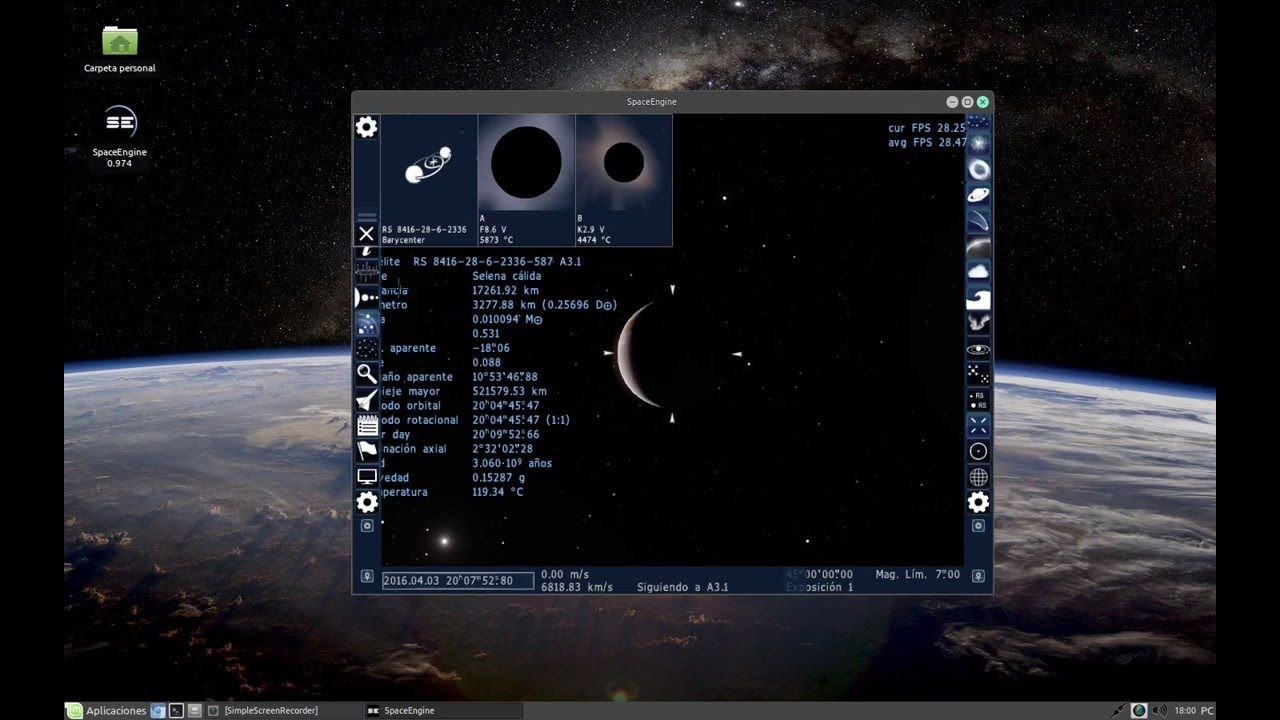Toggle clouds visibility icon
This screenshot has height=720, width=1280.
point(978,272)
